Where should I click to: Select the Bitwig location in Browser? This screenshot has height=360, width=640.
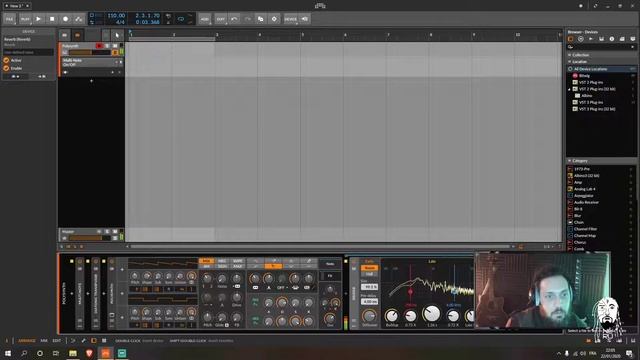[584, 76]
